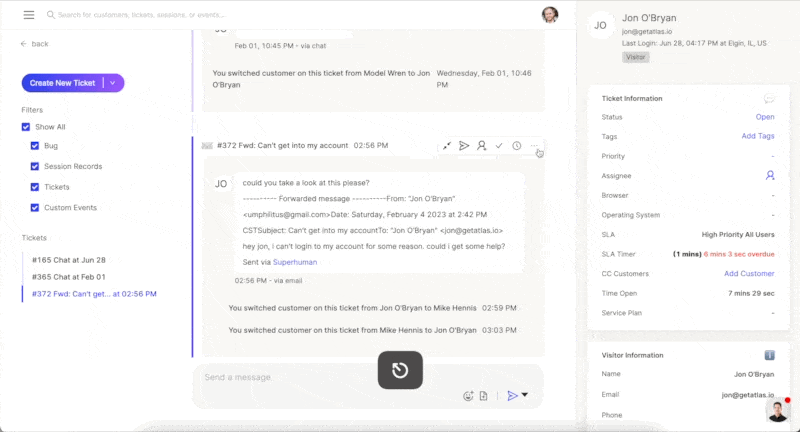Open the emoji picker in message box

click(x=468, y=396)
